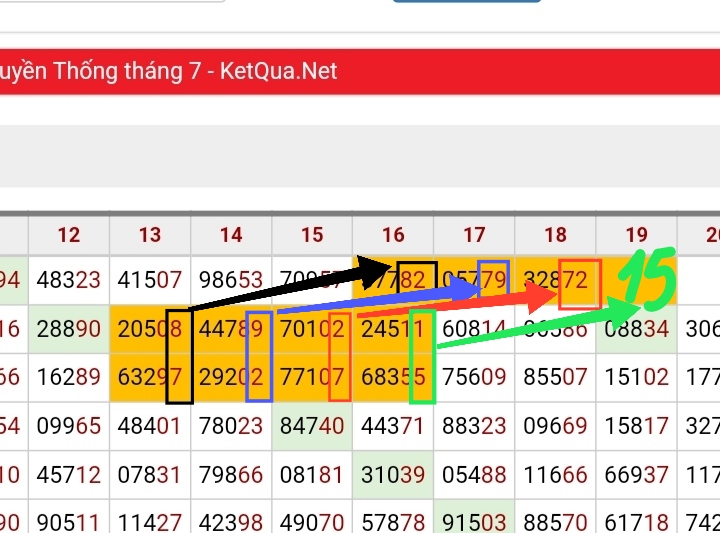This screenshot has width=720, height=533.
Task: Select highlighted result 29202
Action: [231, 377]
